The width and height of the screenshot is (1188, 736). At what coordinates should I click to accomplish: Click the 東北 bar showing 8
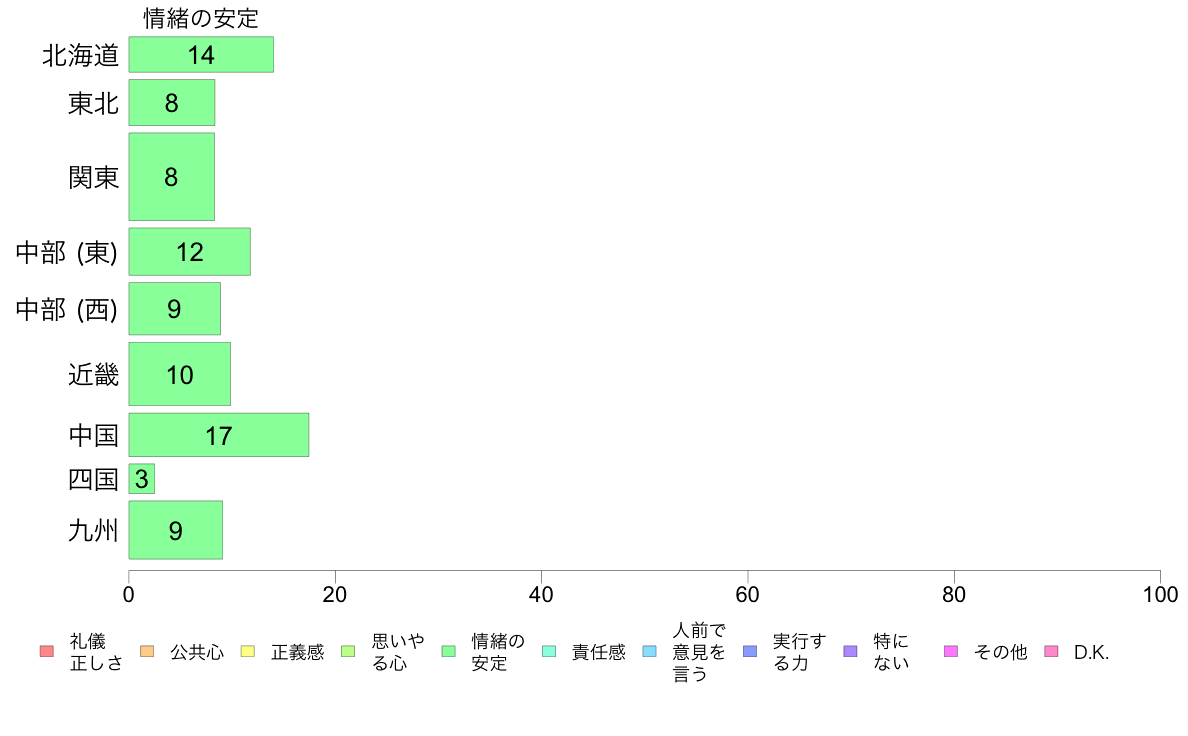pos(172,102)
